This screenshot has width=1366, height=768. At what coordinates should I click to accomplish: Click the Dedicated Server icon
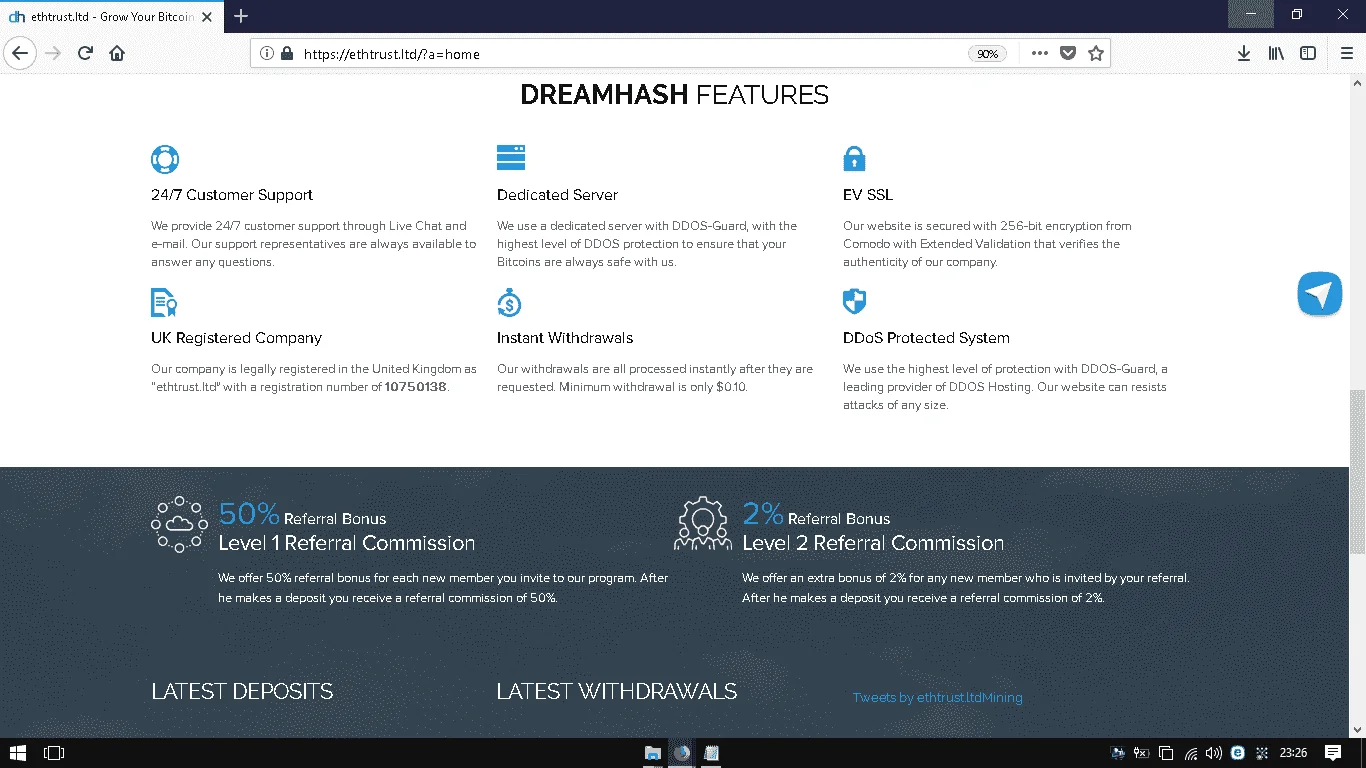coord(511,157)
